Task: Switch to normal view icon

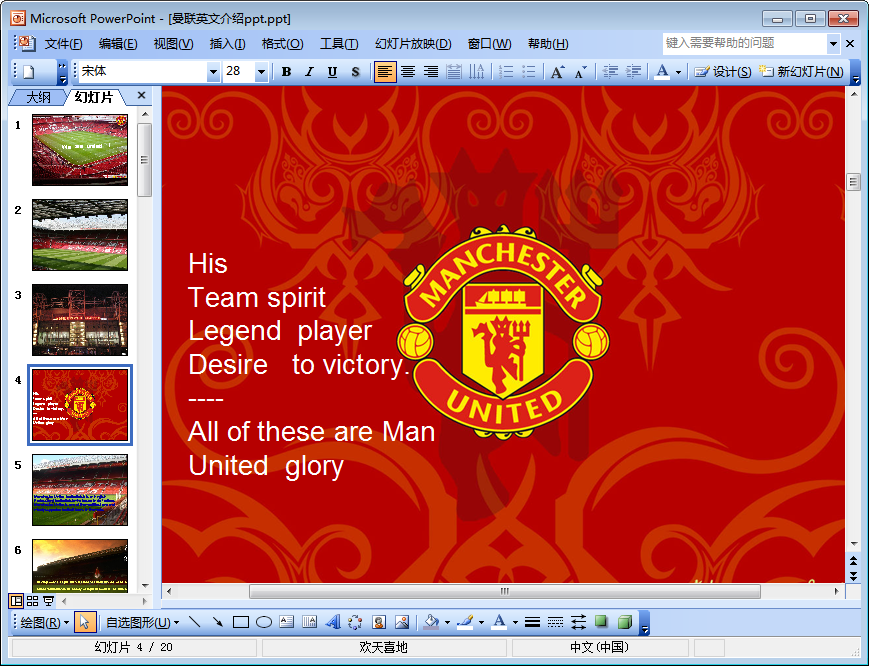Action: (x=17, y=601)
